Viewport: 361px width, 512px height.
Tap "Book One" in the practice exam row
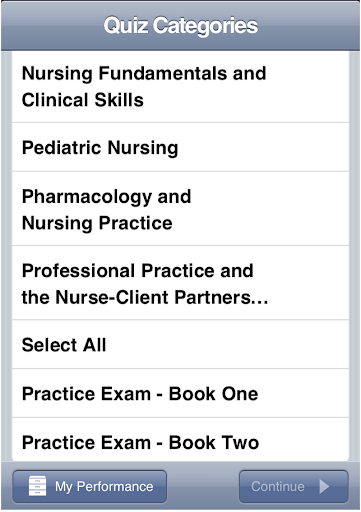pyautogui.click(x=213, y=394)
